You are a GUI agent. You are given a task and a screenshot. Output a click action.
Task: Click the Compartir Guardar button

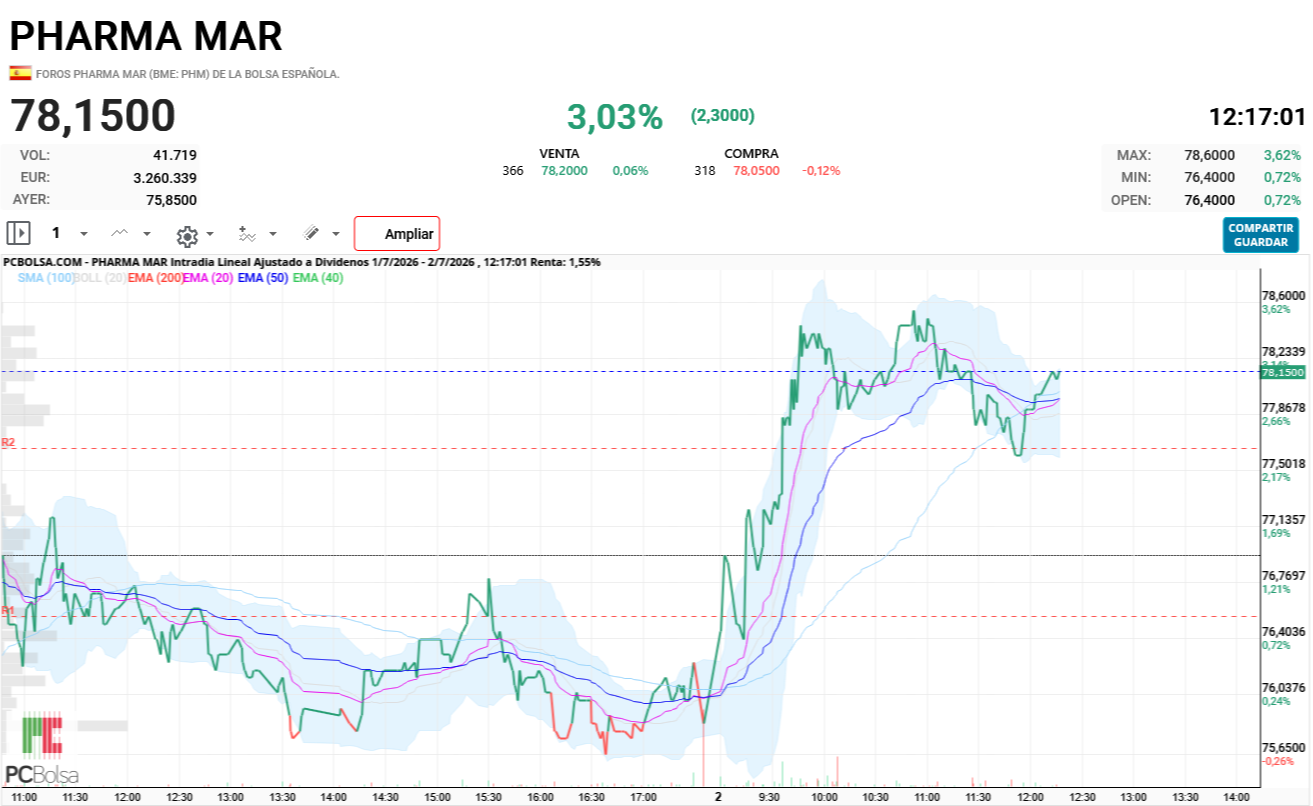tap(1261, 235)
